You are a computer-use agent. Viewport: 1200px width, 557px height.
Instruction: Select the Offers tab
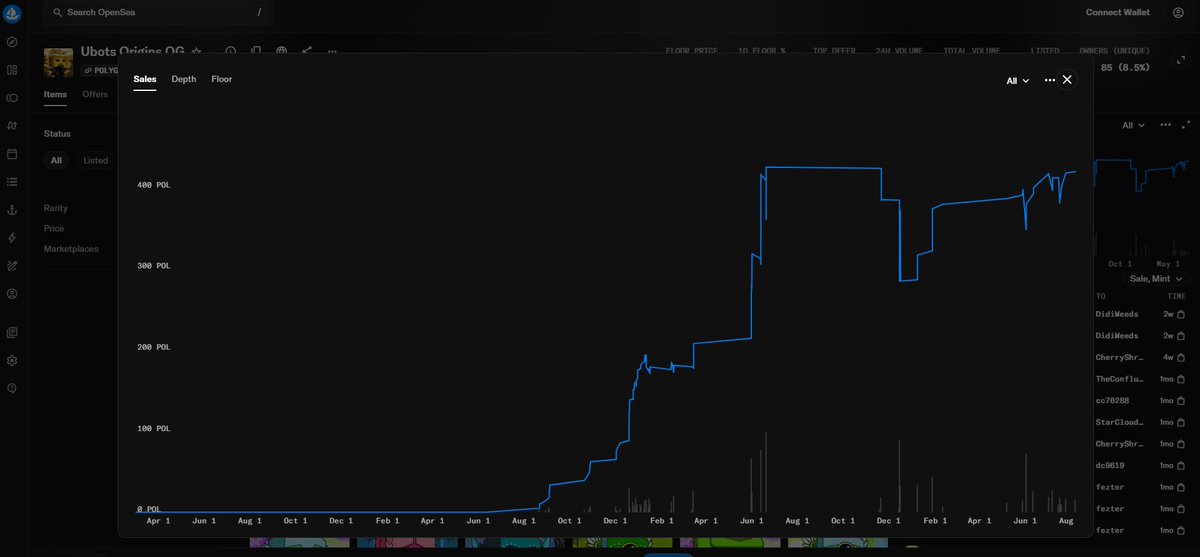click(x=95, y=94)
